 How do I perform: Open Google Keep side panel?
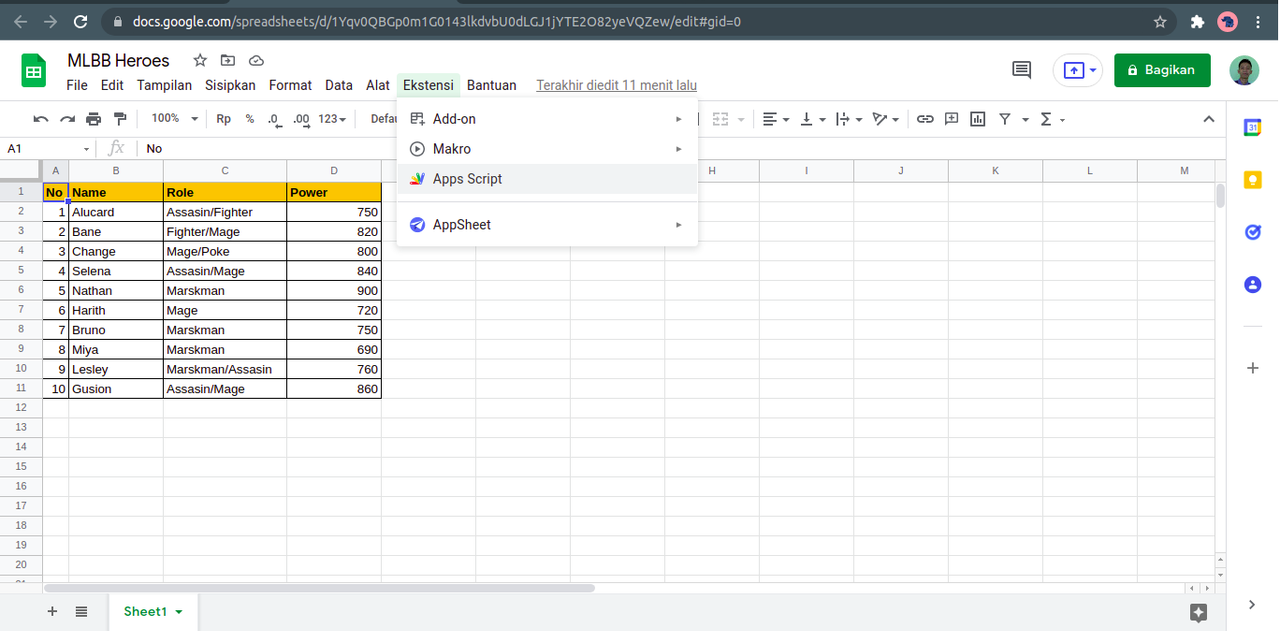point(1252,180)
